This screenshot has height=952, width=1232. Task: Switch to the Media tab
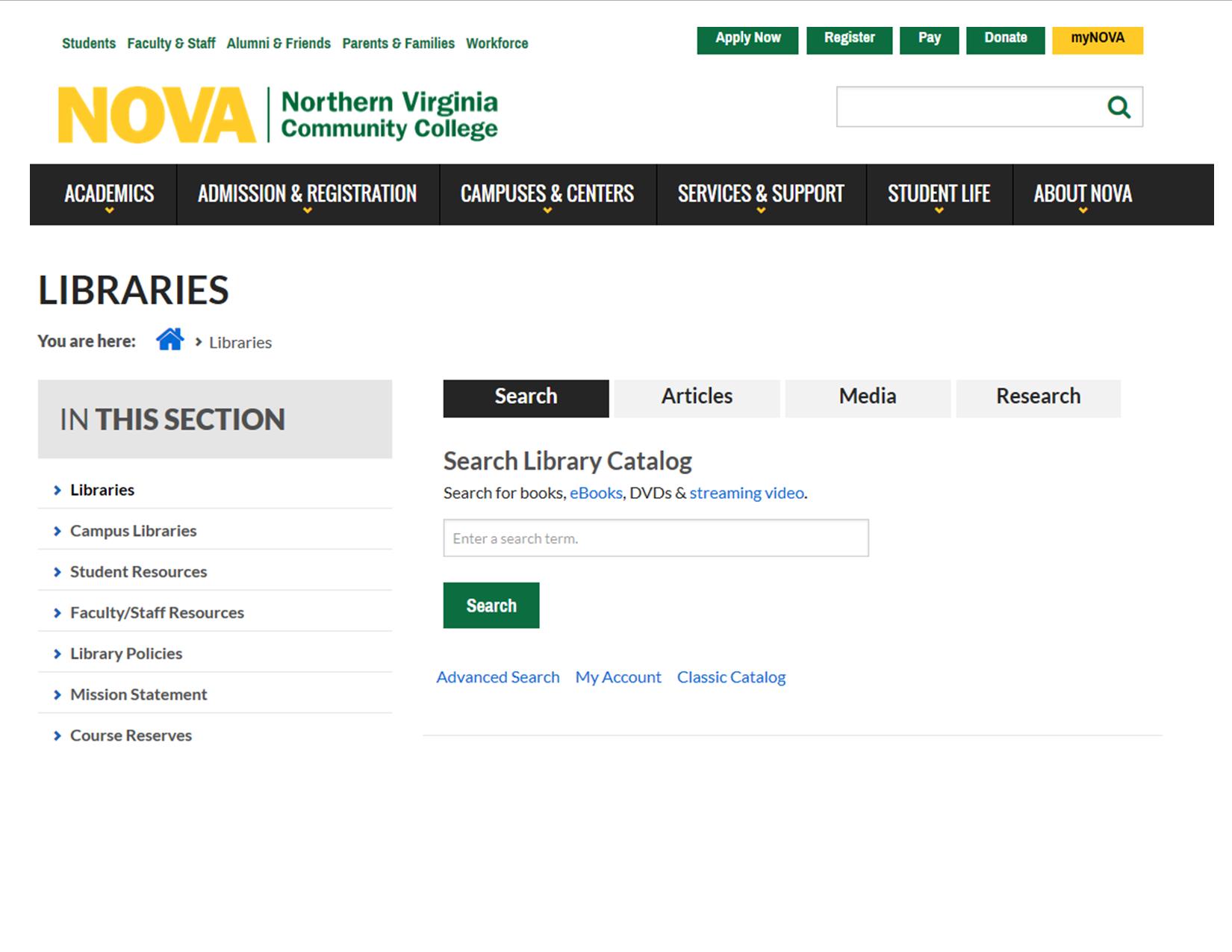coord(868,398)
